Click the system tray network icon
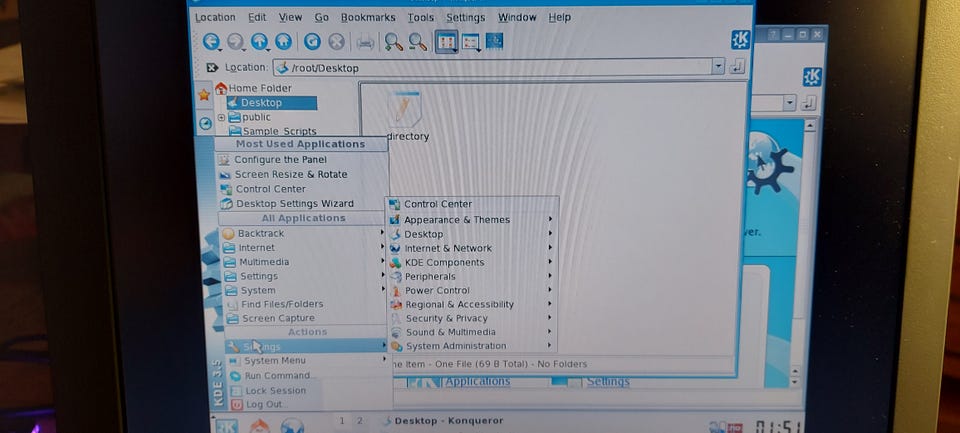 tap(716, 427)
